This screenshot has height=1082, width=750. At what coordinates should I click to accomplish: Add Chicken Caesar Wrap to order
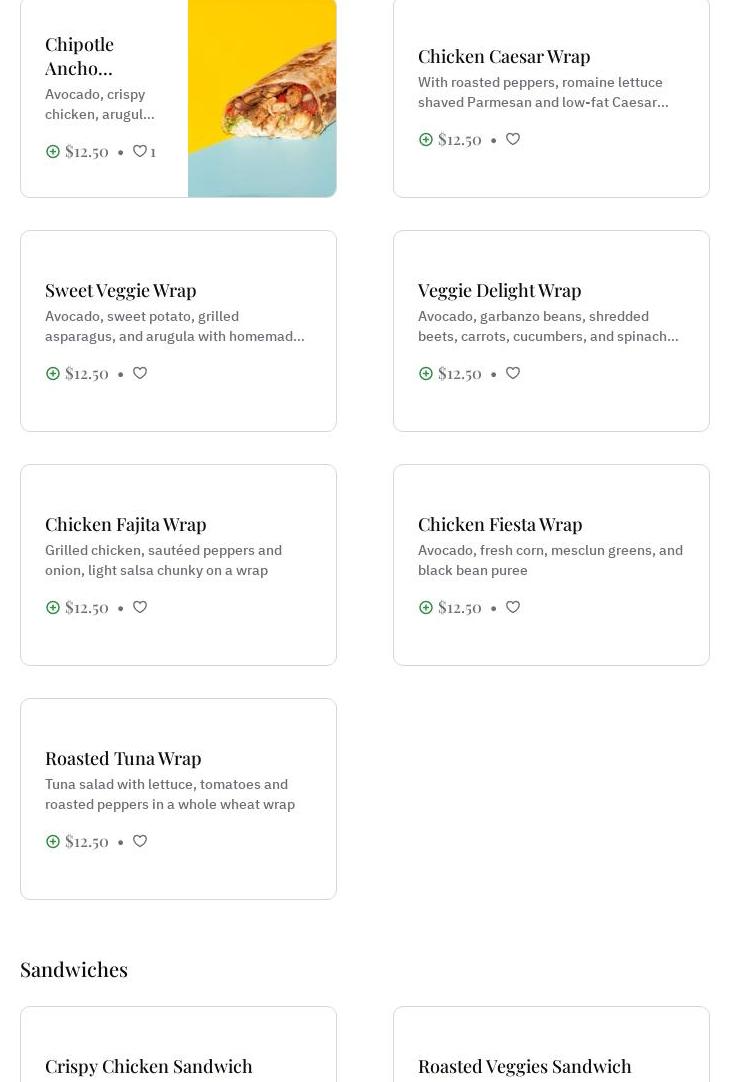426,139
